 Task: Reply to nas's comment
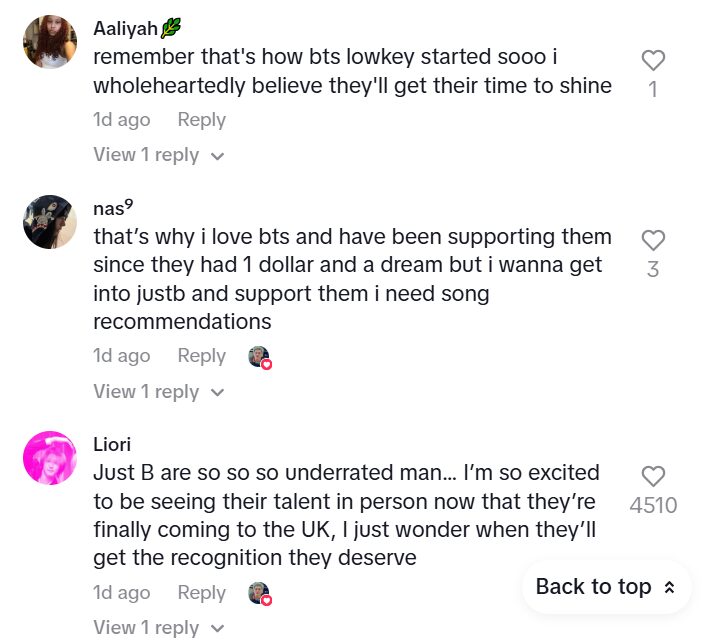pyautogui.click(x=201, y=356)
